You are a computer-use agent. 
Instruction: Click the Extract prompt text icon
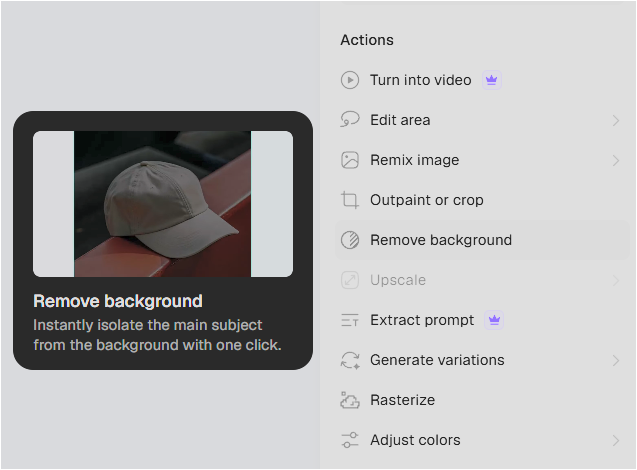coord(350,320)
